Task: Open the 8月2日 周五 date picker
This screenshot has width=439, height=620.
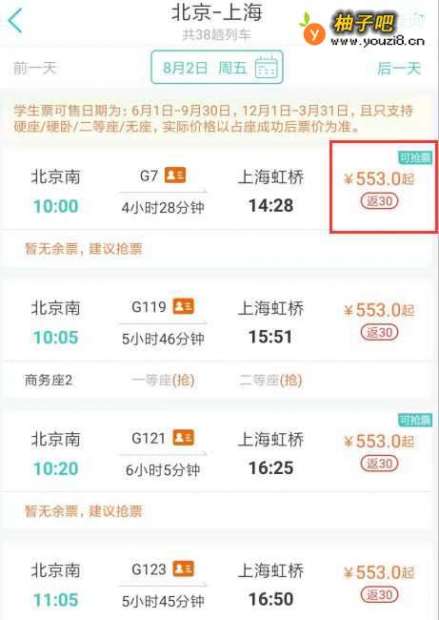Action: click(217, 67)
